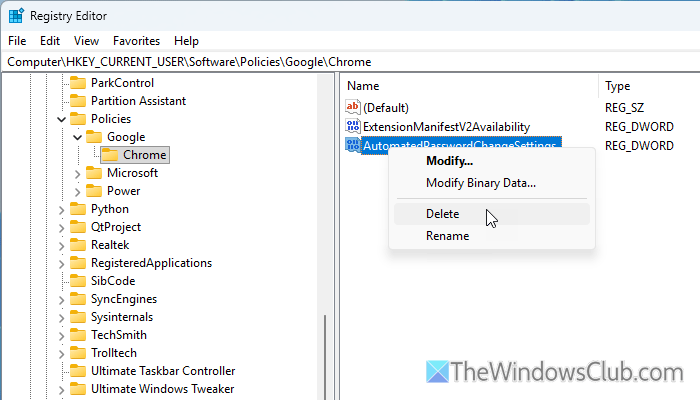This screenshot has width=700, height=400.
Task: Click the AutomatedPasswordChangeSettings DWORD icon
Action: 353,145
